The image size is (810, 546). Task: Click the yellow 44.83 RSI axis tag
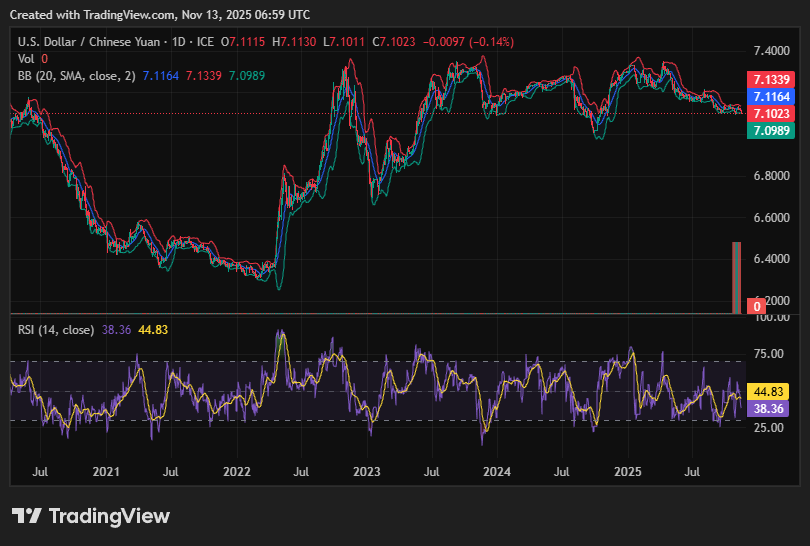click(770, 392)
